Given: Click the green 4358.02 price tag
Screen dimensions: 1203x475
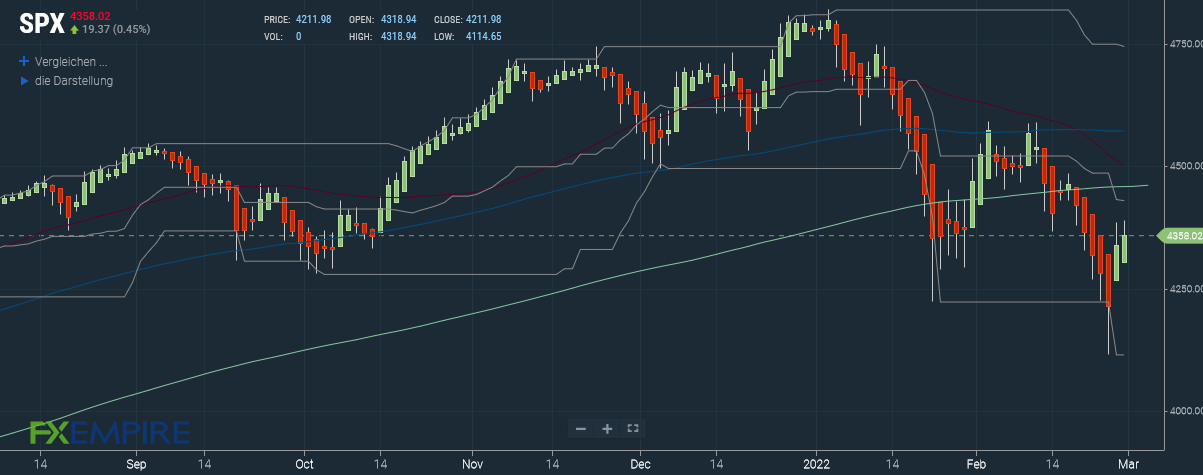Looking at the screenshot, I should [x=1180, y=236].
